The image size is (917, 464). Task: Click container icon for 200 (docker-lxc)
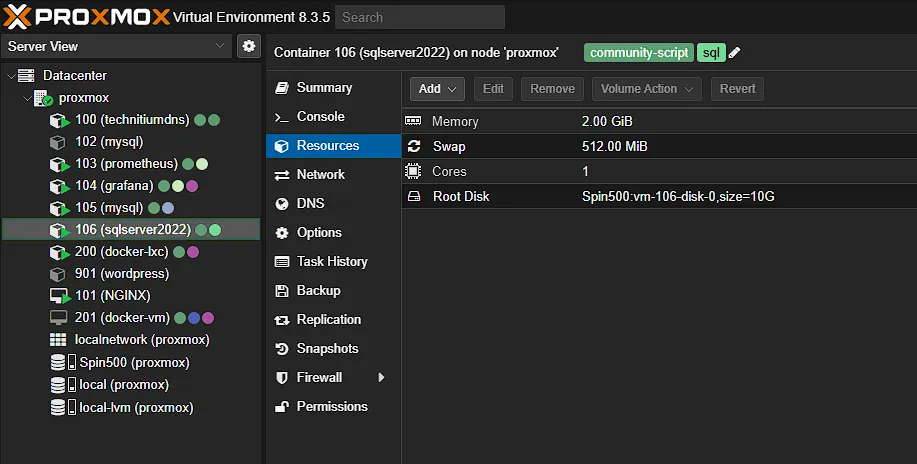pyautogui.click(x=60, y=252)
